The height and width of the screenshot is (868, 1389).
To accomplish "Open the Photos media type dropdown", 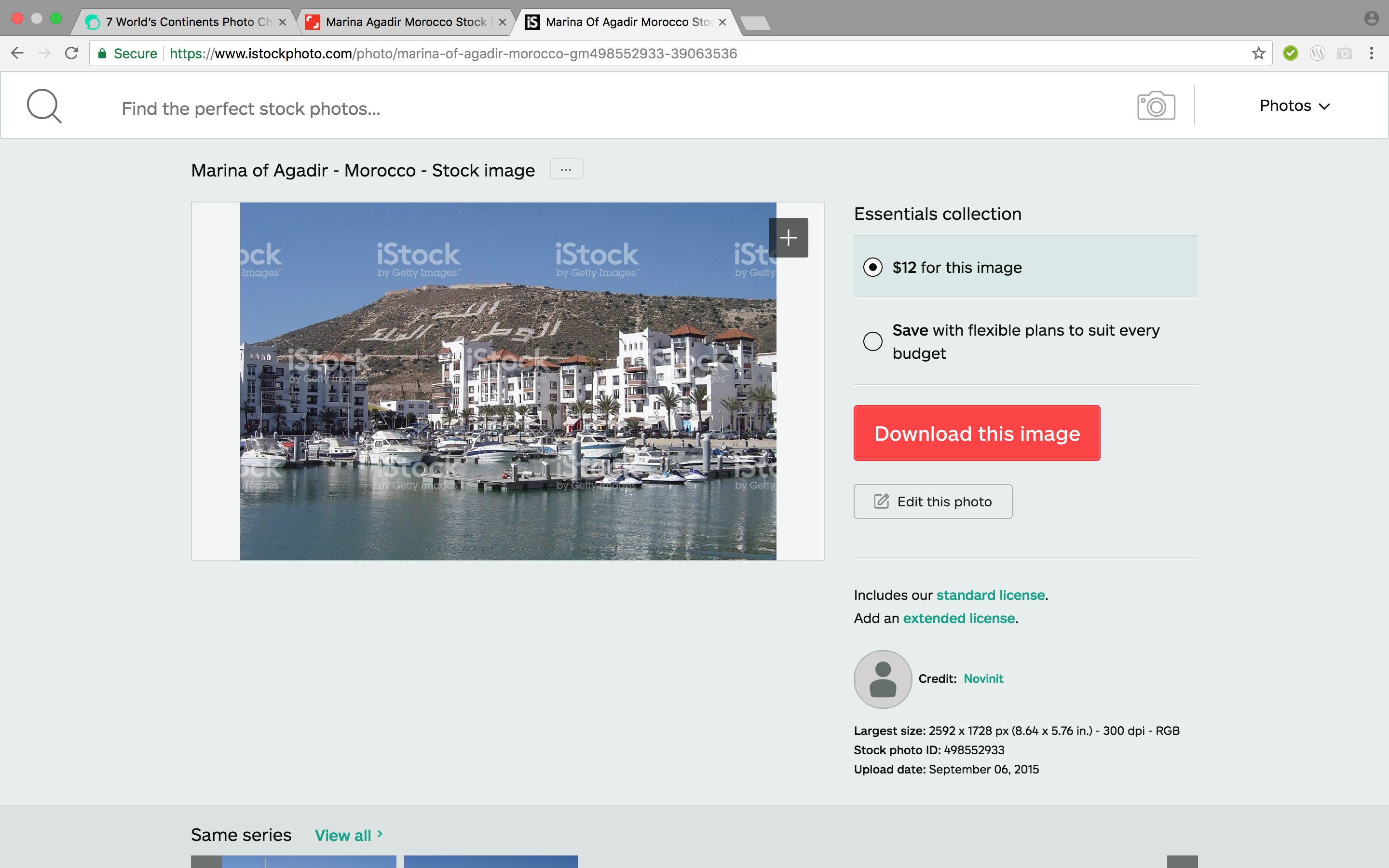I will (1294, 106).
